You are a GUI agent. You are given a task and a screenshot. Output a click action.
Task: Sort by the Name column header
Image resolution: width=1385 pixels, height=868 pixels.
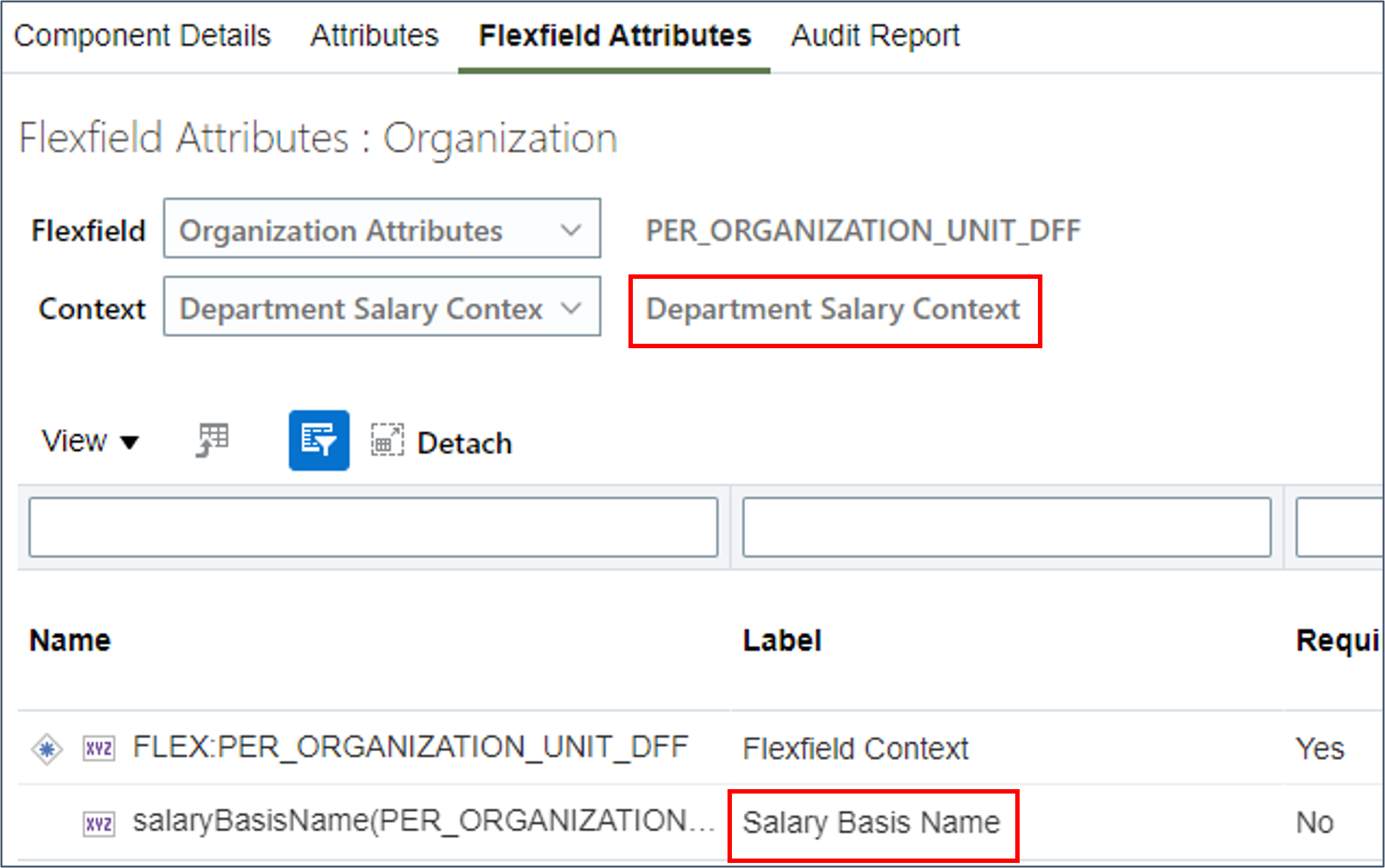coord(70,640)
